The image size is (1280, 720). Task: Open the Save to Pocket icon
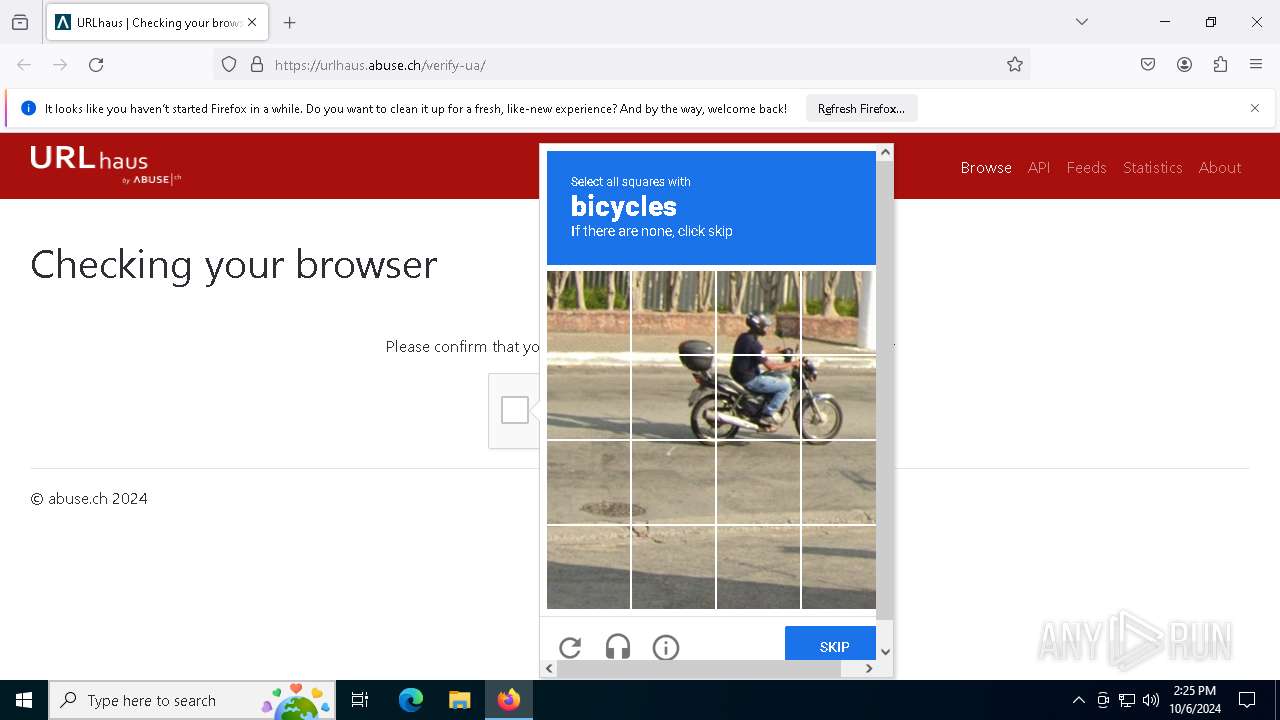click(1148, 65)
